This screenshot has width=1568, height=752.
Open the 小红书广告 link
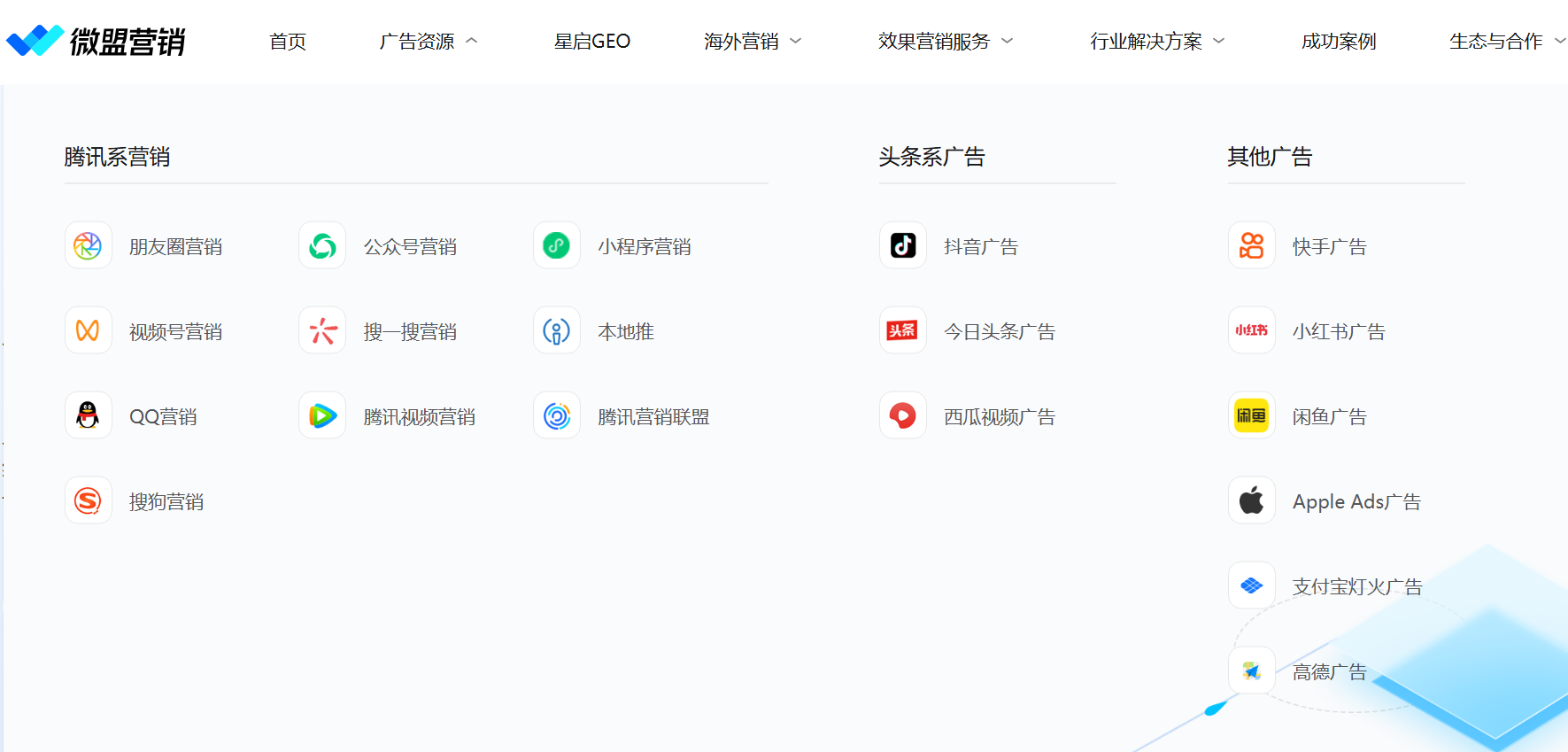(x=1339, y=332)
